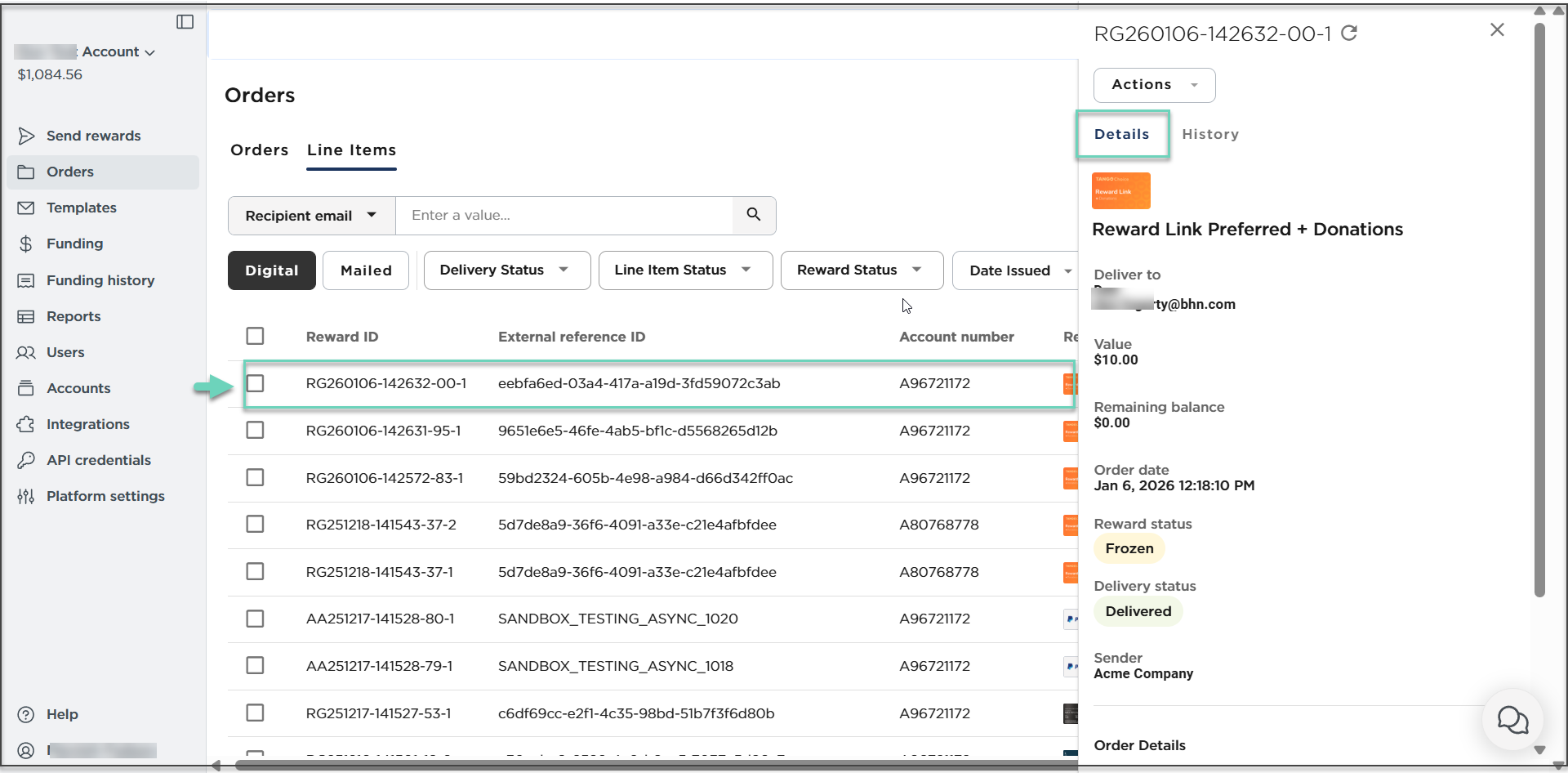
Task: Switch to the Orders tab
Action: pos(259,150)
